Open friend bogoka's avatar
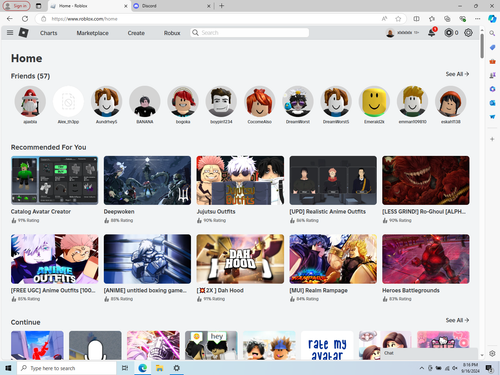The height and width of the screenshot is (375, 500). pos(183,101)
